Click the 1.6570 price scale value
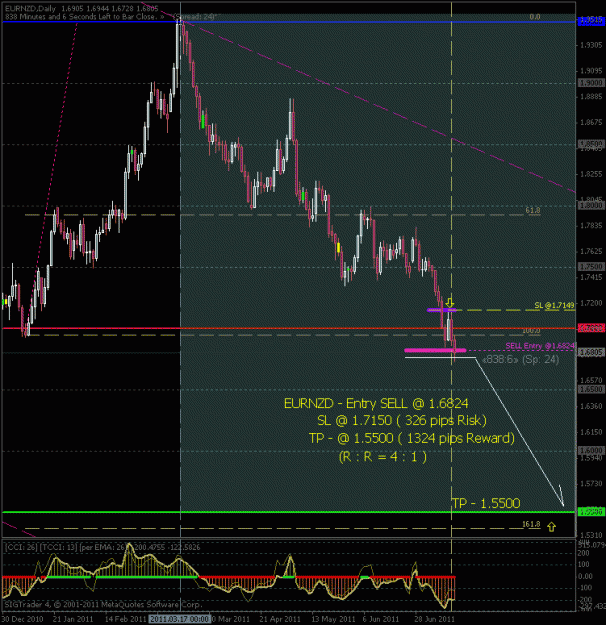 591,380
